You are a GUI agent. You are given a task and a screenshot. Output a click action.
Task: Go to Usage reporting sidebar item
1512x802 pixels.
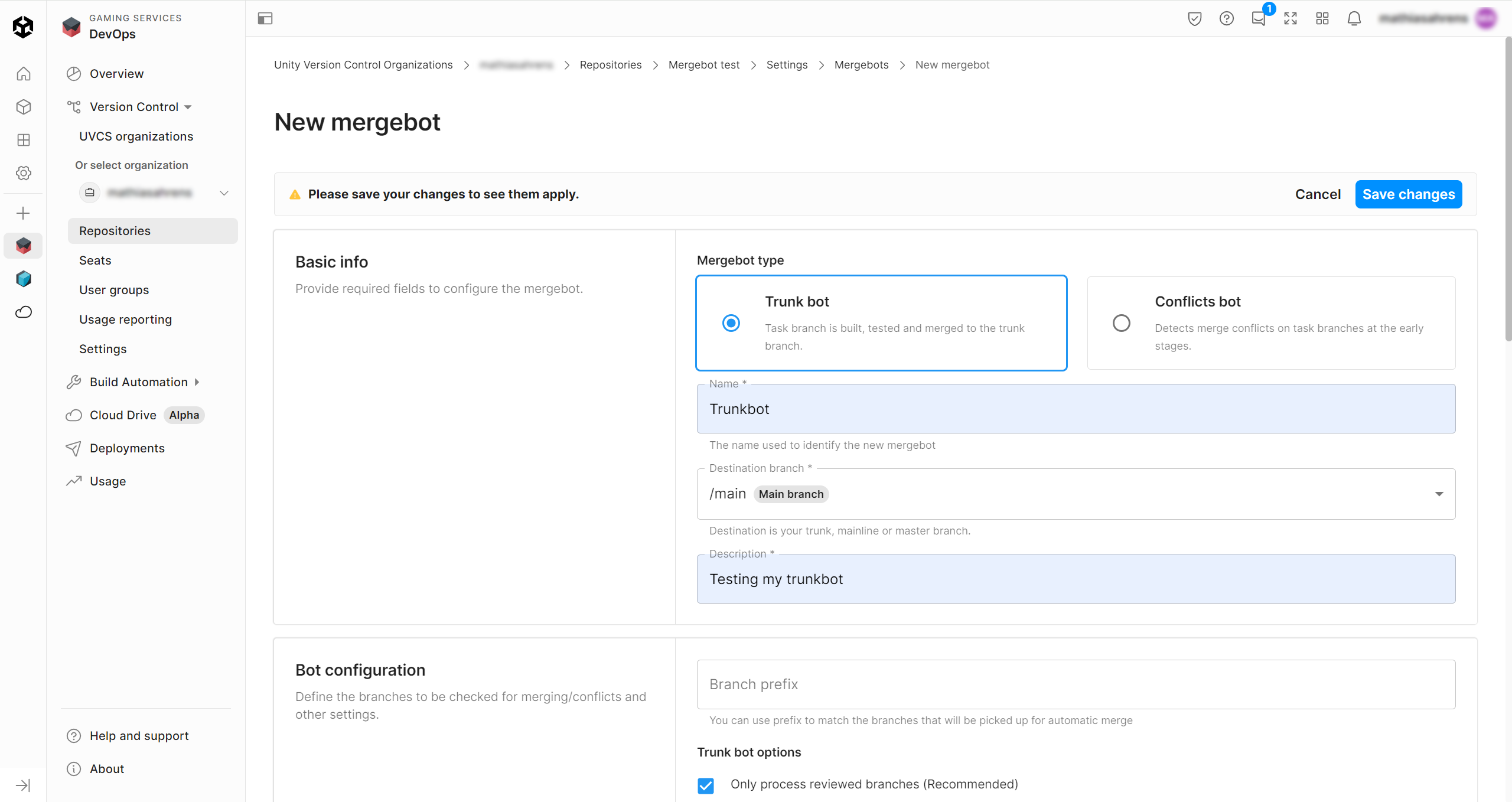(125, 320)
